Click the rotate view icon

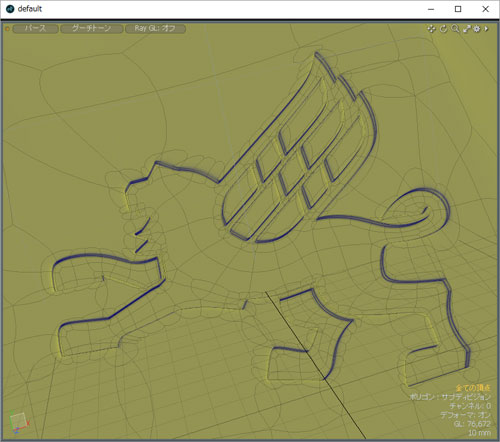[x=443, y=29]
